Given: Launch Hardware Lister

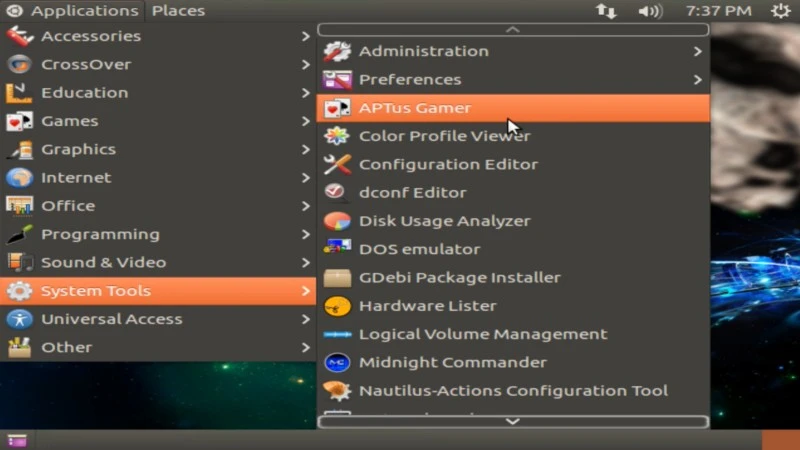Looking at the screenshot, I should [x=513, y=306].
